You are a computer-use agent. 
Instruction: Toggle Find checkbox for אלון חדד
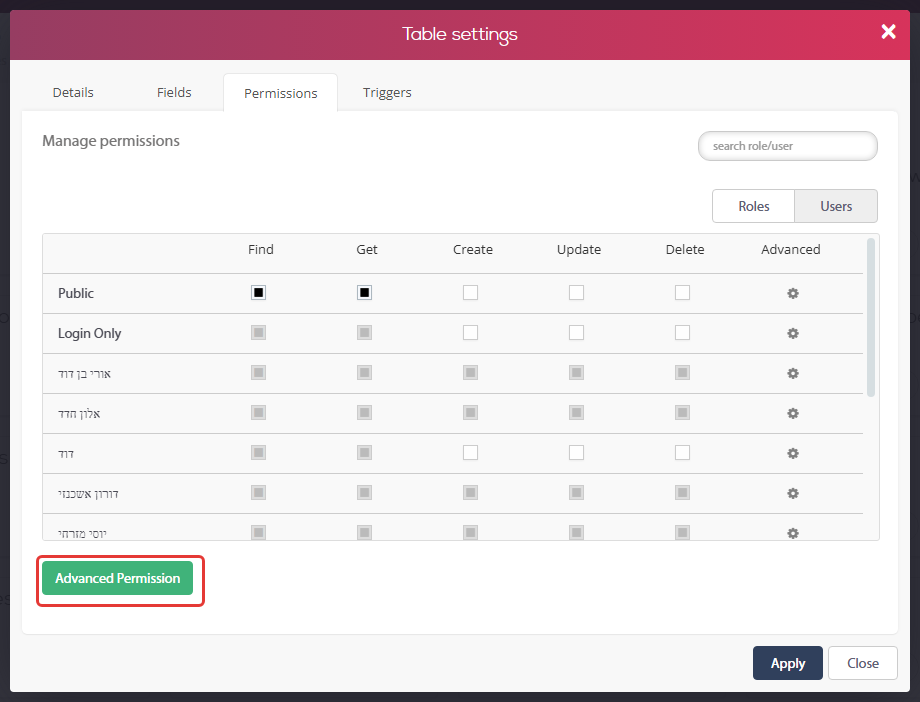(258, 412)
